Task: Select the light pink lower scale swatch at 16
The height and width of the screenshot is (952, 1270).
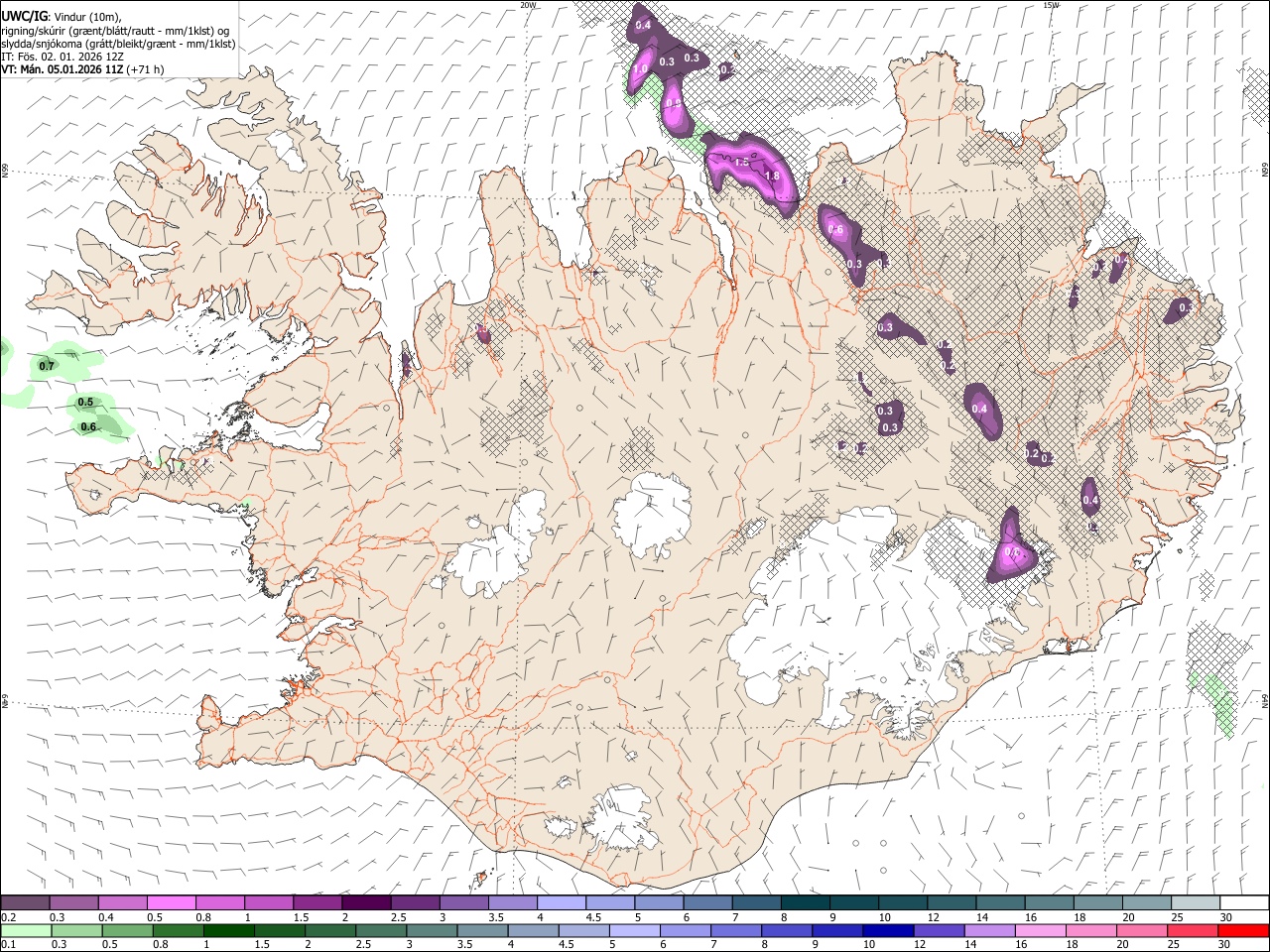Action: pyautogui.click(x=1041, y=930)
